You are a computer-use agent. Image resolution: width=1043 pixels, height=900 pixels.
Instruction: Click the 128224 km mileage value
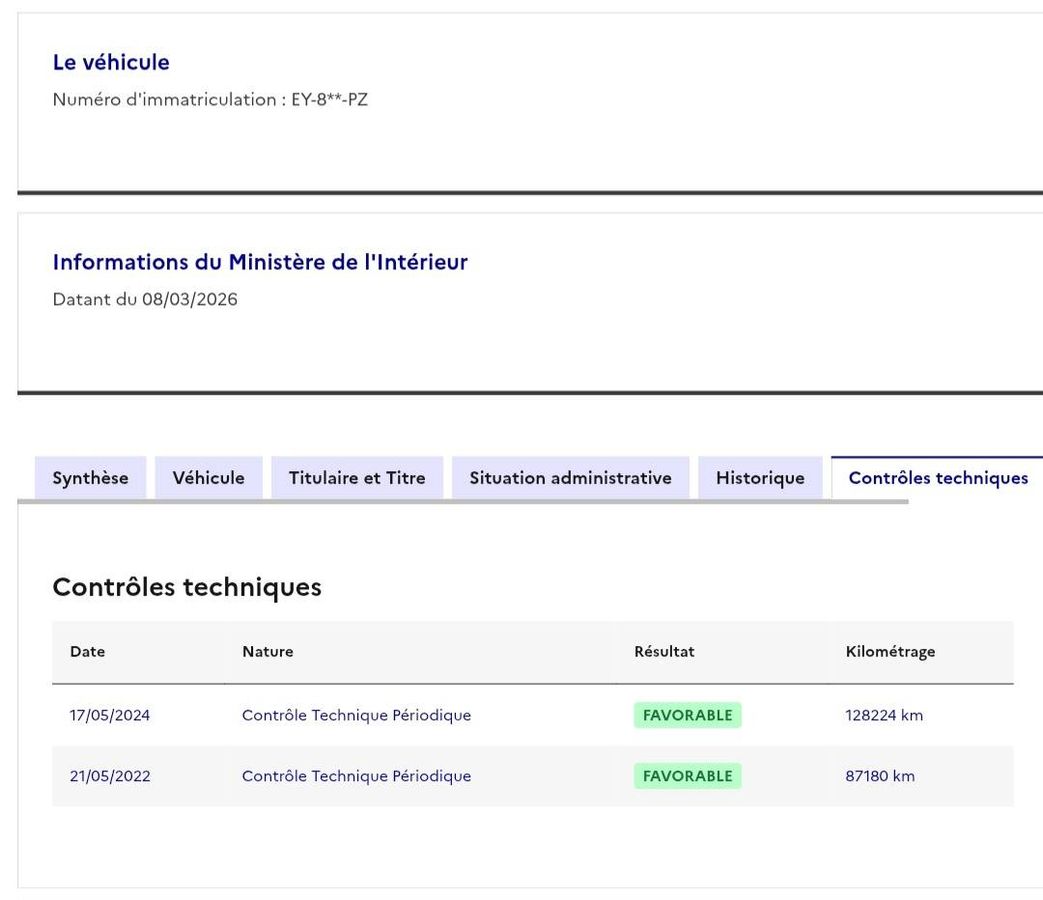(x=884, y=715)
